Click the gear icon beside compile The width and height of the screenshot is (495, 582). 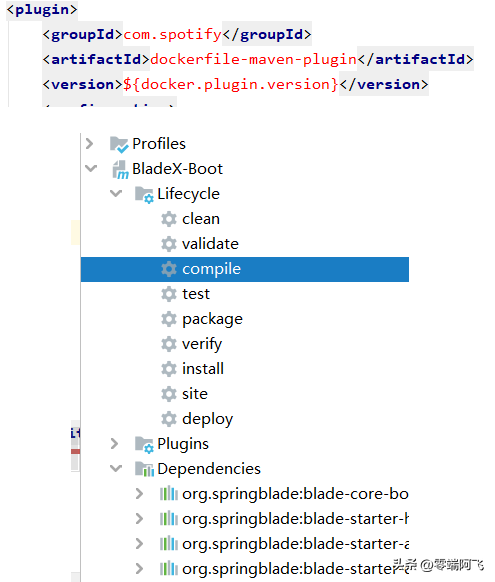[x=169, y=269]
